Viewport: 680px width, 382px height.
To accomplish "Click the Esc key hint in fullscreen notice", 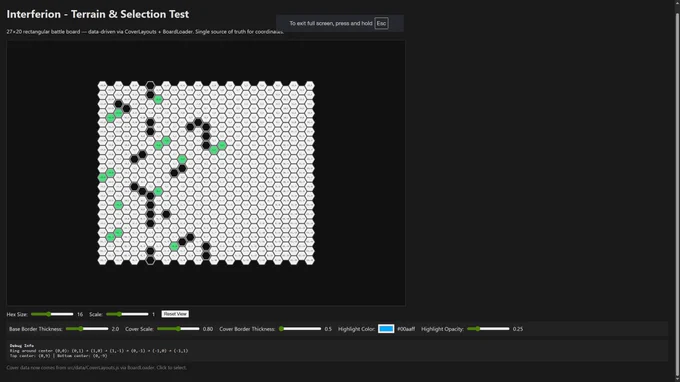I will pos(381,23).
